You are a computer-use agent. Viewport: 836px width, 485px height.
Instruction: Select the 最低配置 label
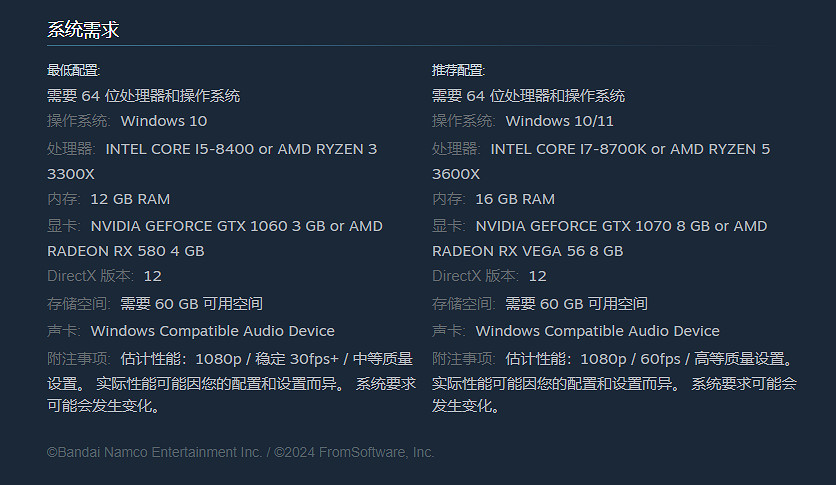[x=73, y=70]
